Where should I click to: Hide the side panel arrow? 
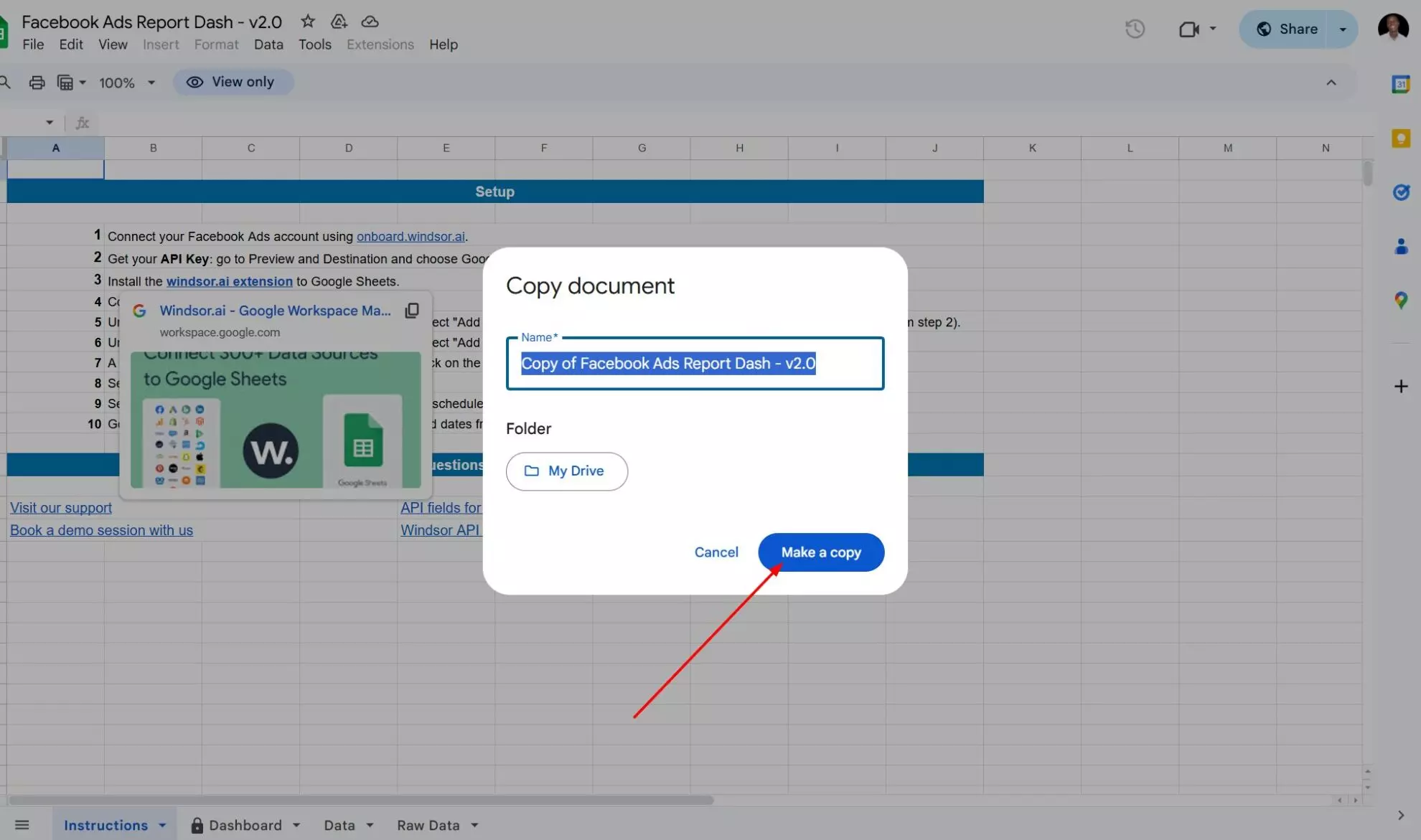pyautogui.click(x=1401, y=816)
